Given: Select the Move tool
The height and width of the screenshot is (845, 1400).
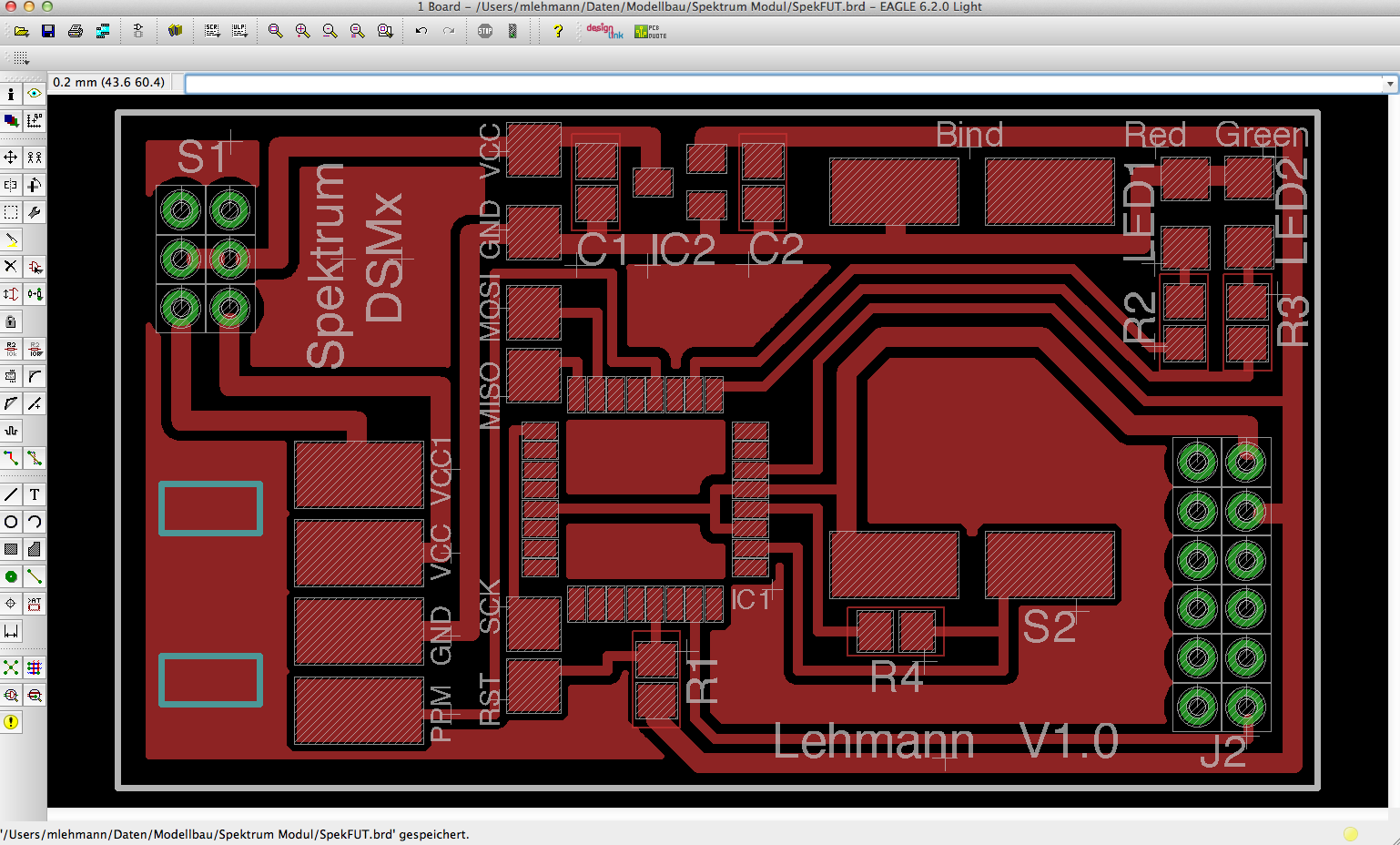Looking at the screenshot, I should point(11,158).
